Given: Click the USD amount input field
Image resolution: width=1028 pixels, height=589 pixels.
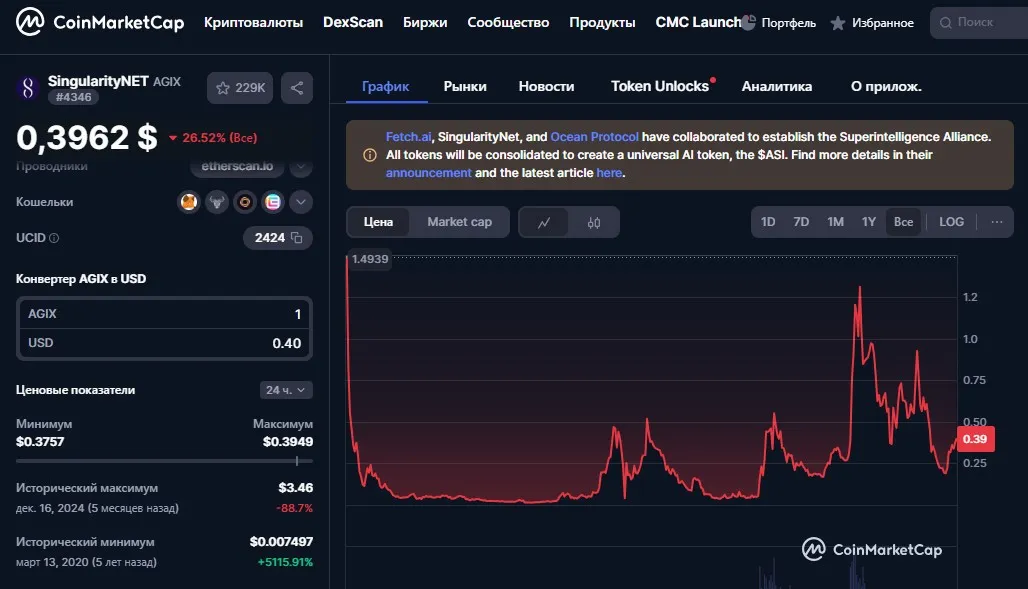Looking at the screenshot, I should 164,343.
